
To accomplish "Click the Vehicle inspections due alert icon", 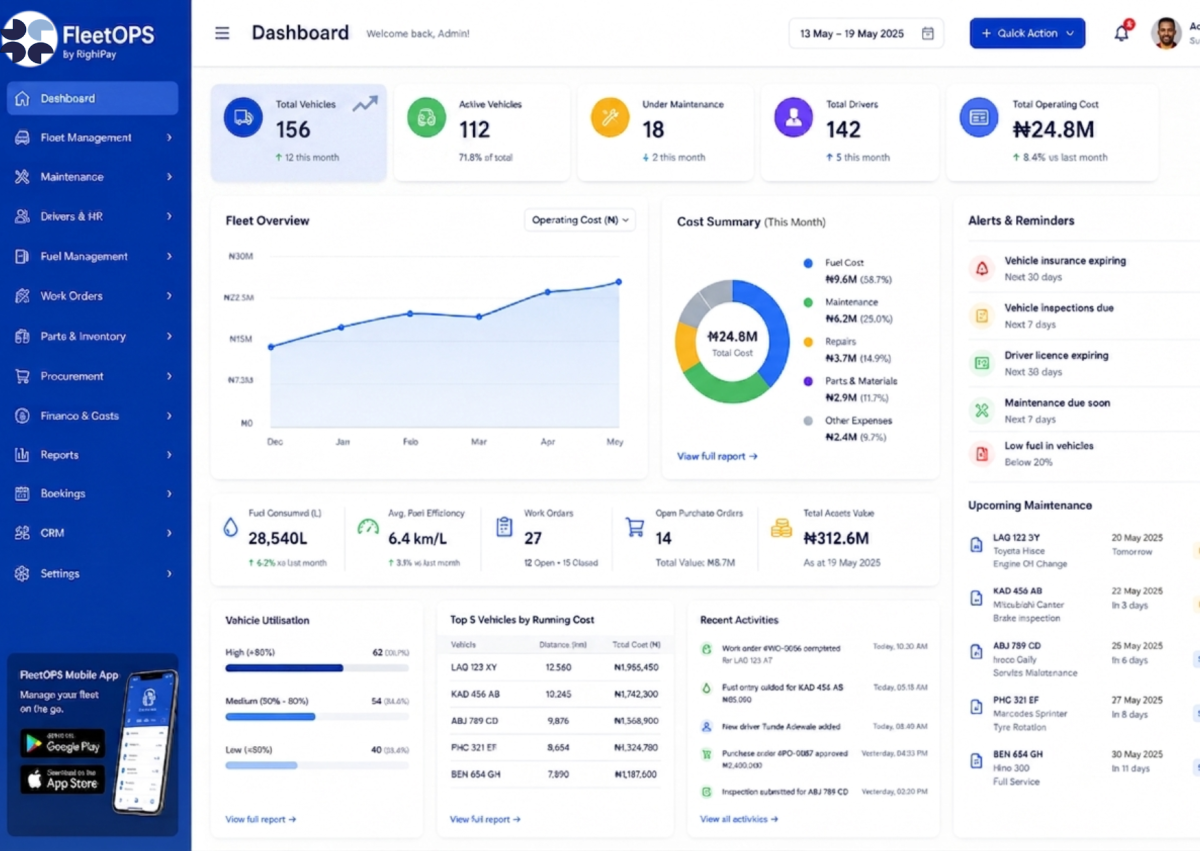I will point(982,316).
